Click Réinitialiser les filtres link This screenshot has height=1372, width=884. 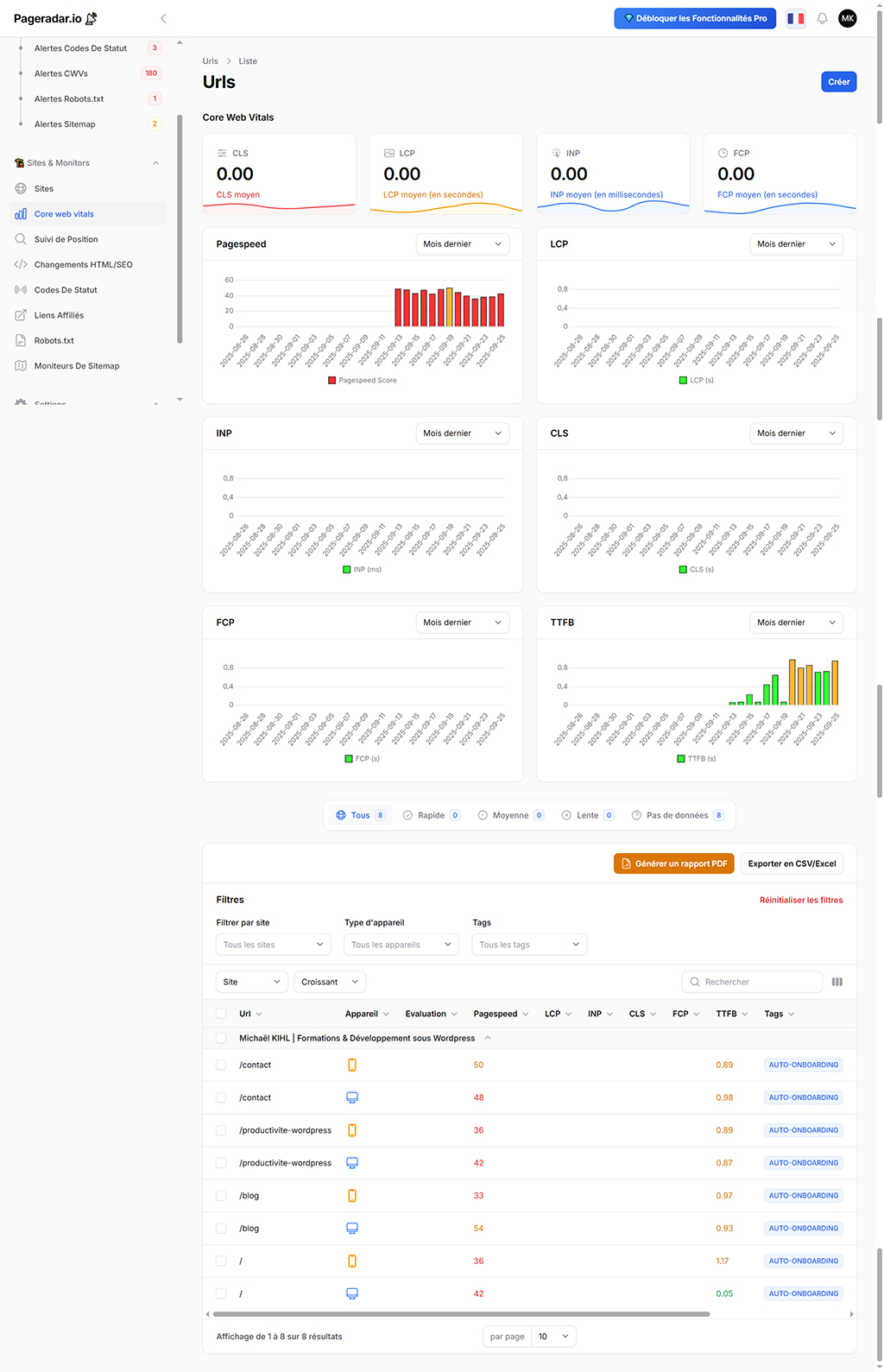[800, 900]
